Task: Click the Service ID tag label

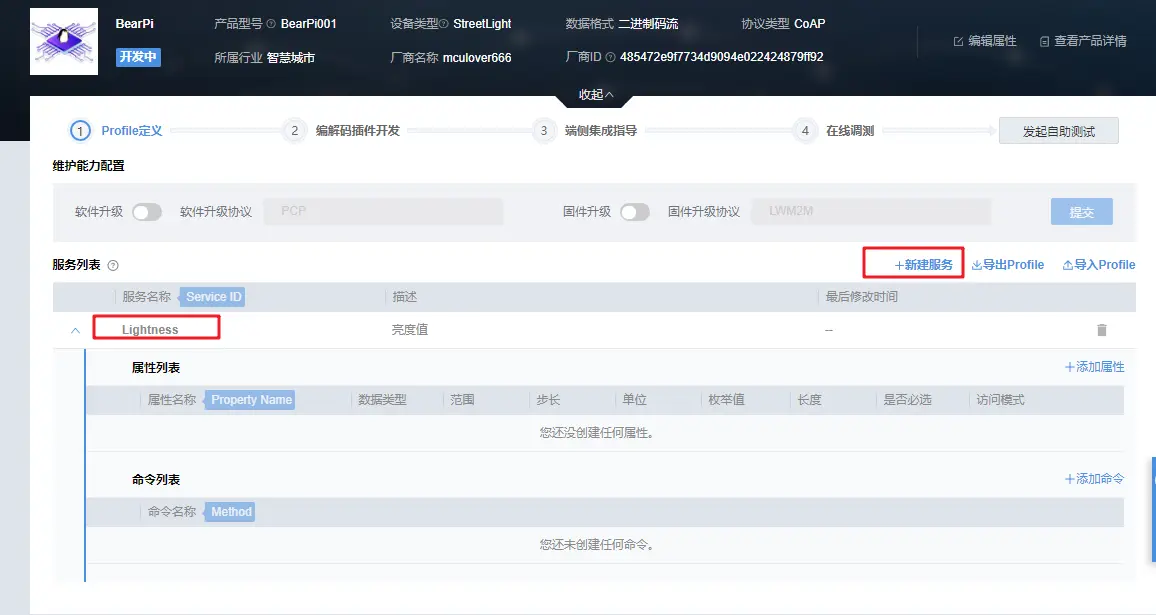Action: pos(213,296)
